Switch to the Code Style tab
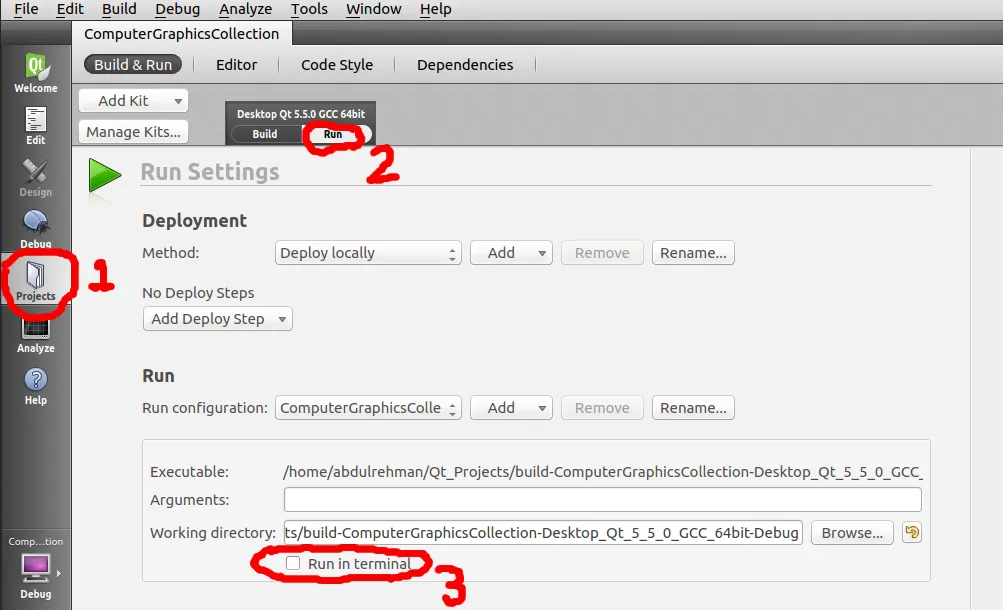 pos(337,65)
